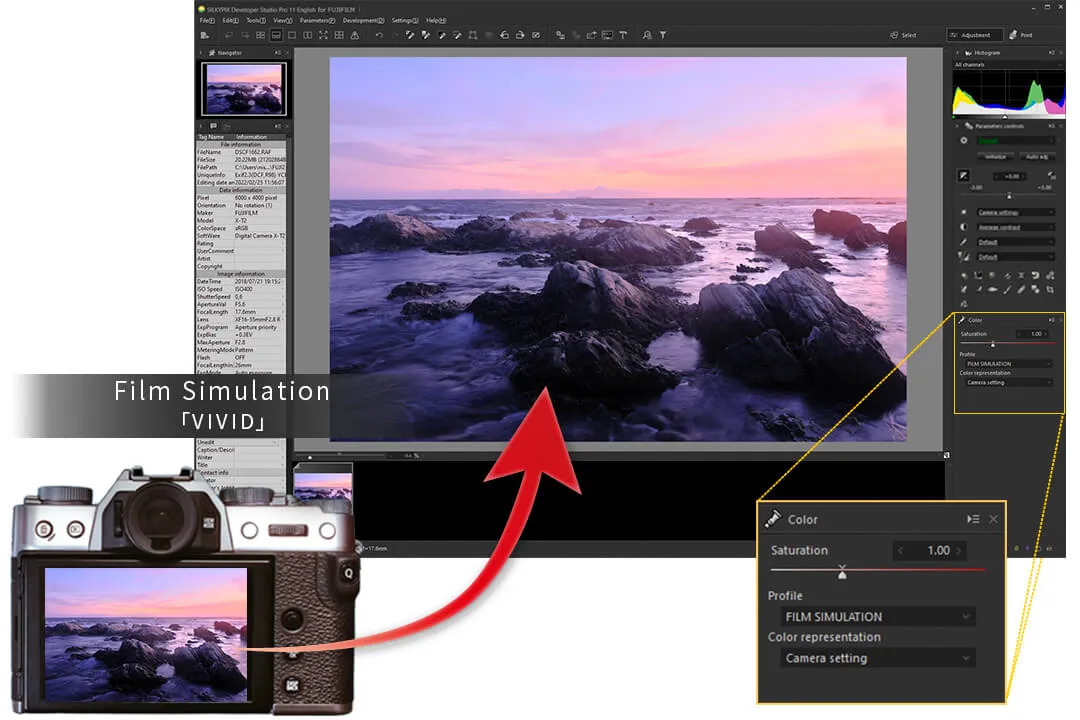Open the Settings menu
The image size is (1080, 720).
click(x=405, y=21)
